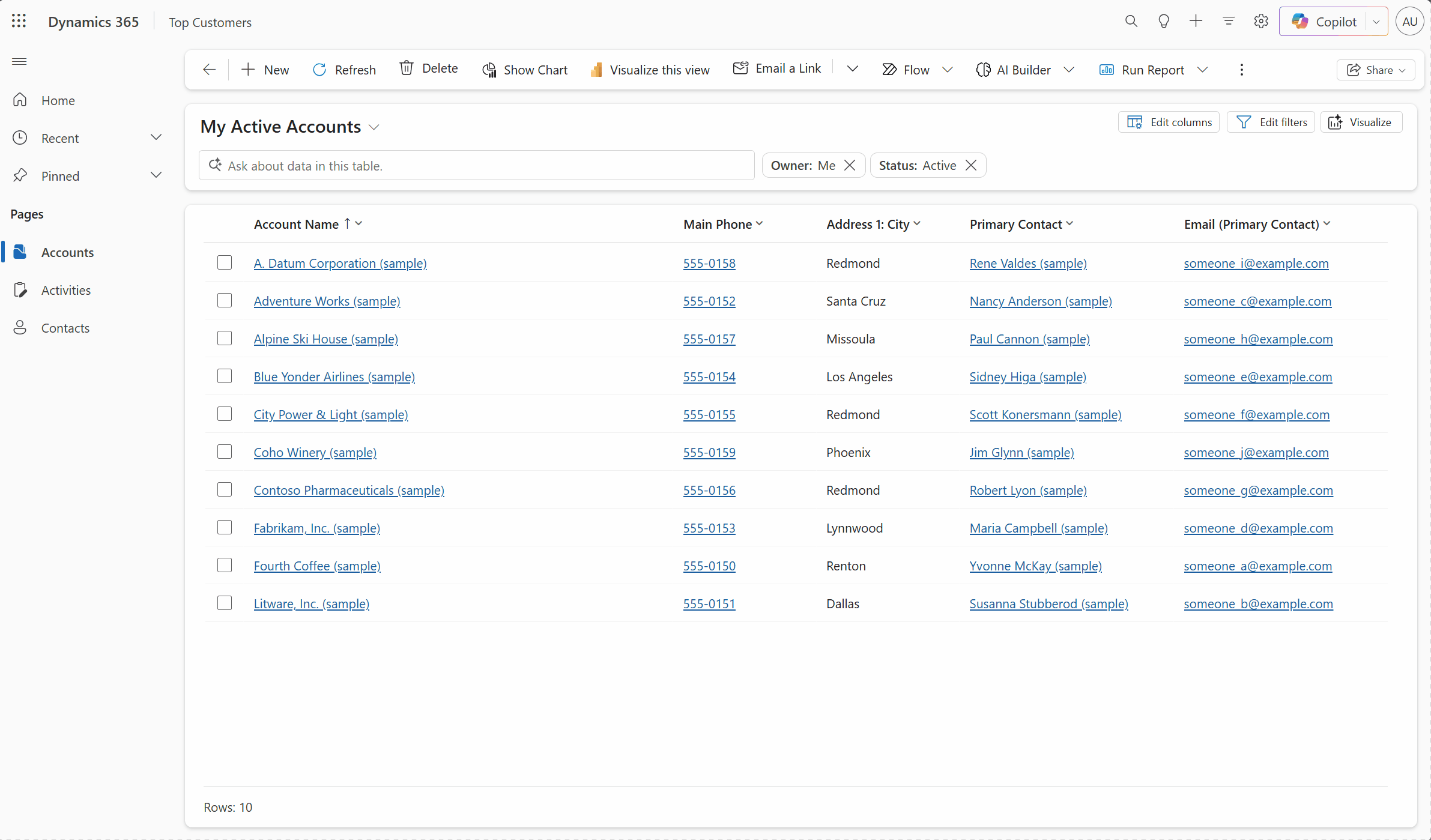Open the lightbulb assistant icon
Image resolution: width=1431 pixels, height=840 pixels.
pos(1164,22)
